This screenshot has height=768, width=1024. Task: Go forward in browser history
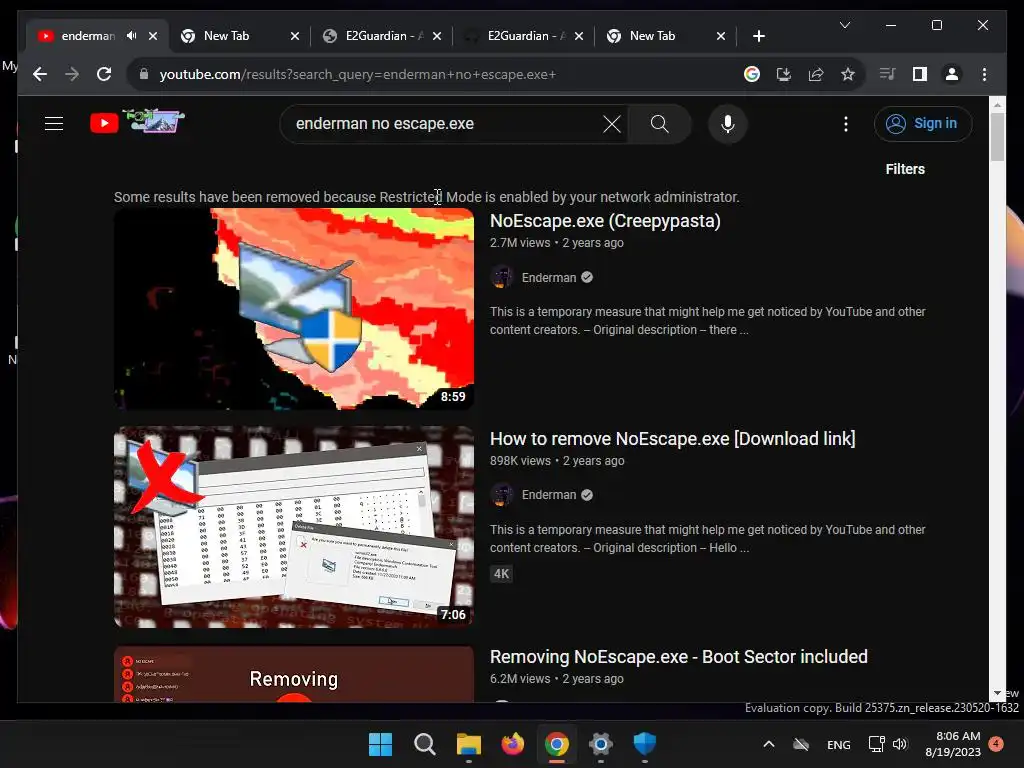click(x=72, y=74)
